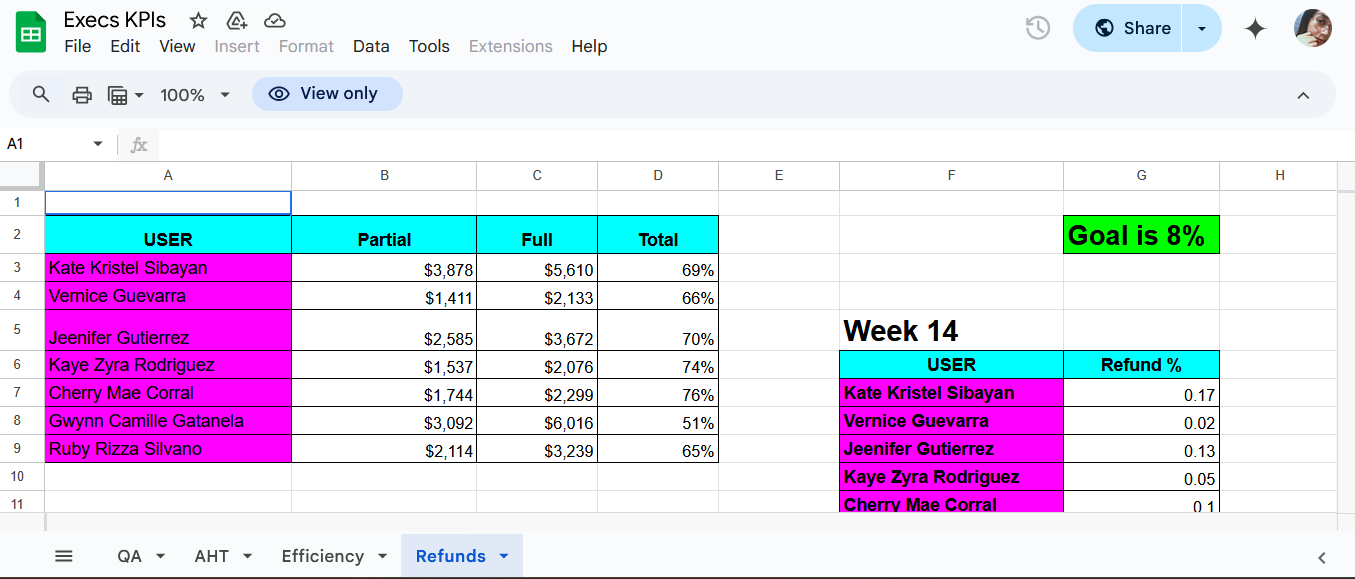Select the Refunds sheet tab
The height and width of the screenshot is (579, 1355).
click(x=451, y=556)
